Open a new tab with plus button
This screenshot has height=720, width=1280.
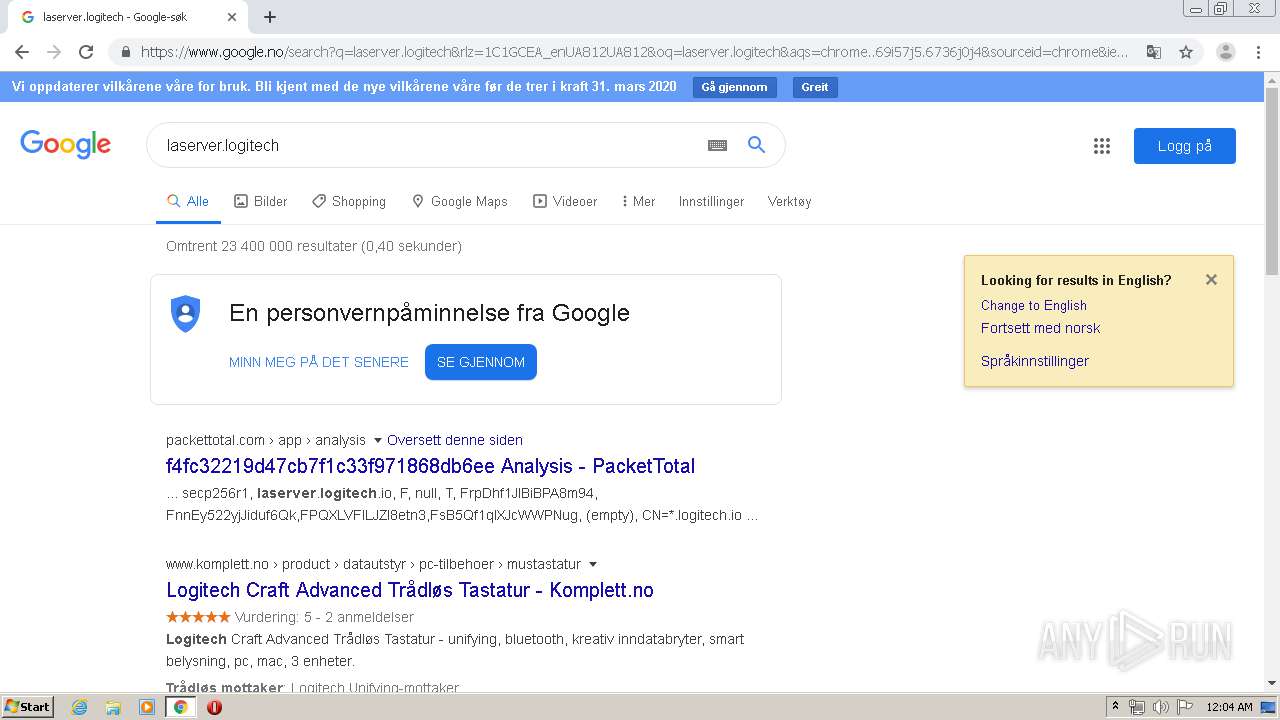click(270, 17)
